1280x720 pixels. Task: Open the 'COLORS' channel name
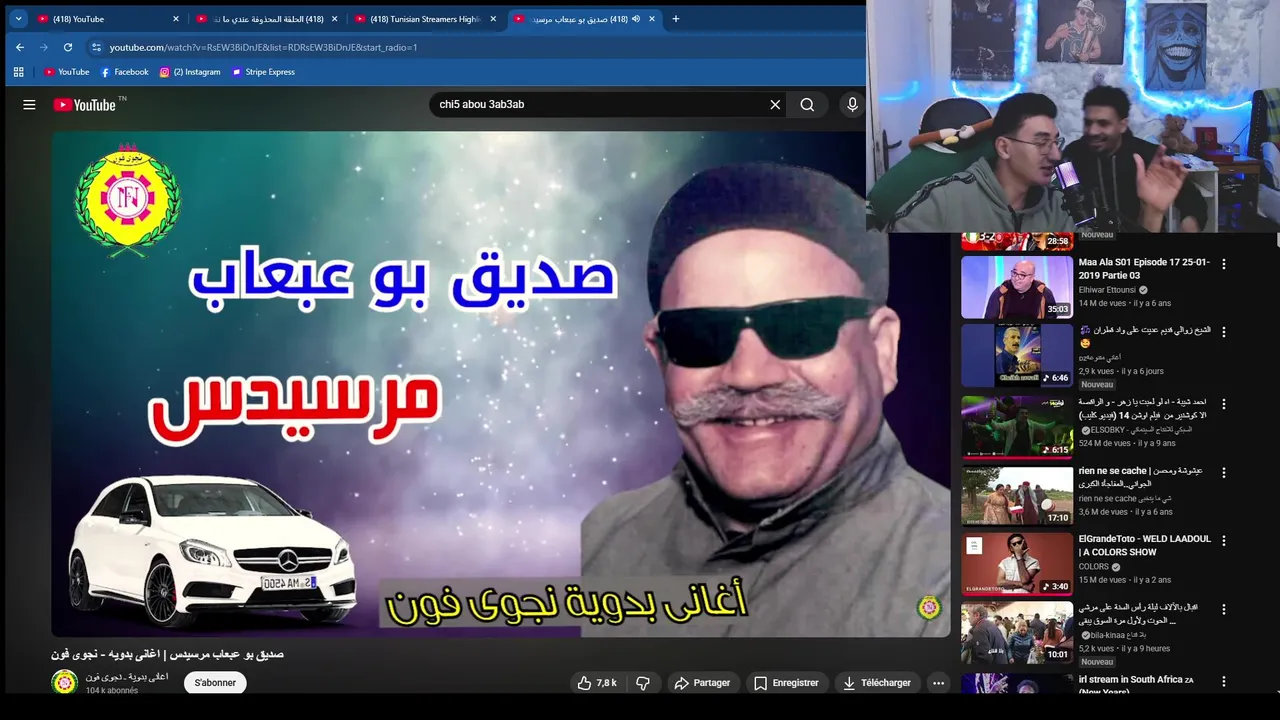coord(1093,567)
